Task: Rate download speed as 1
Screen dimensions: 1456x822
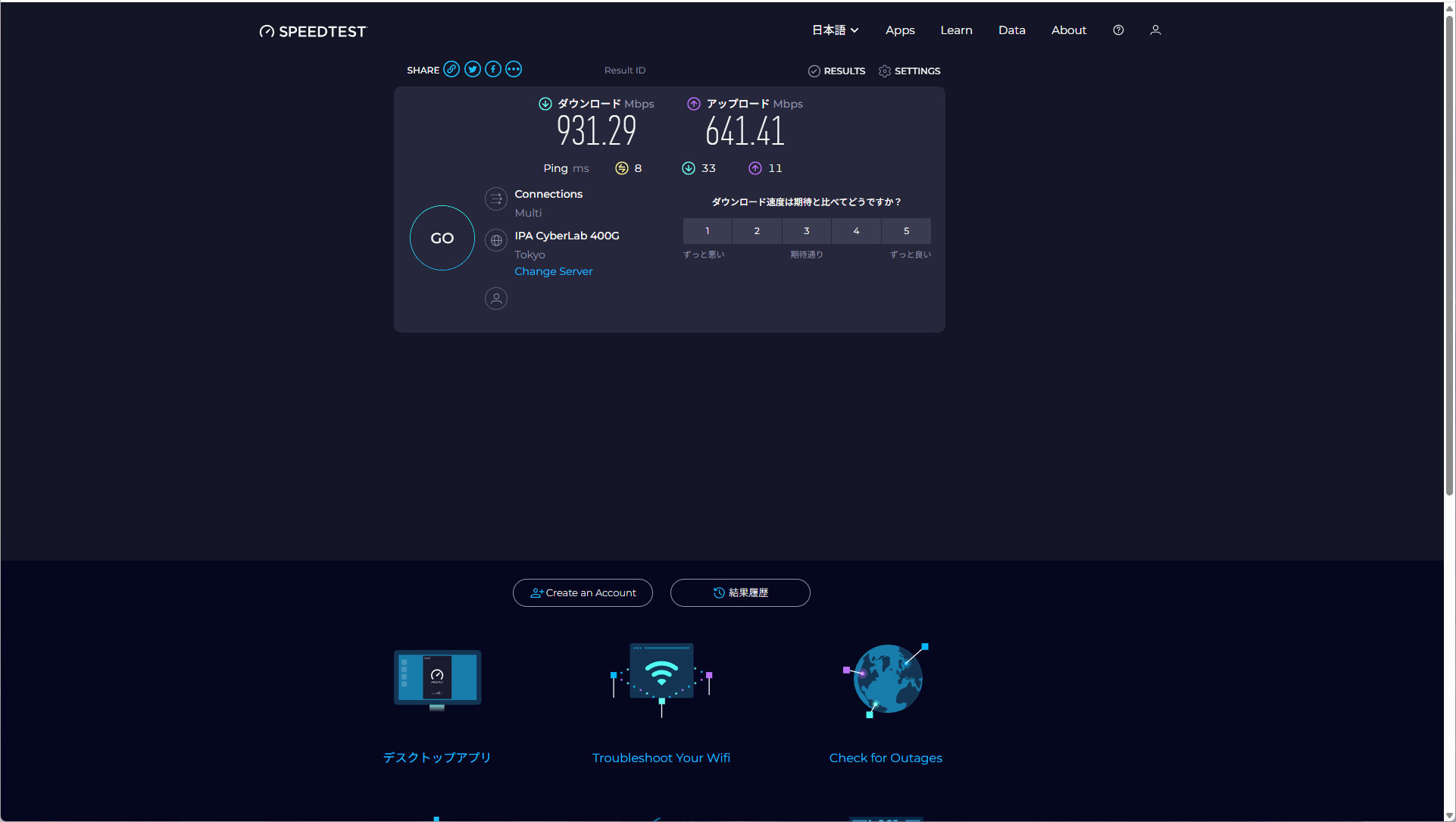Action: [x=708, y=231]
